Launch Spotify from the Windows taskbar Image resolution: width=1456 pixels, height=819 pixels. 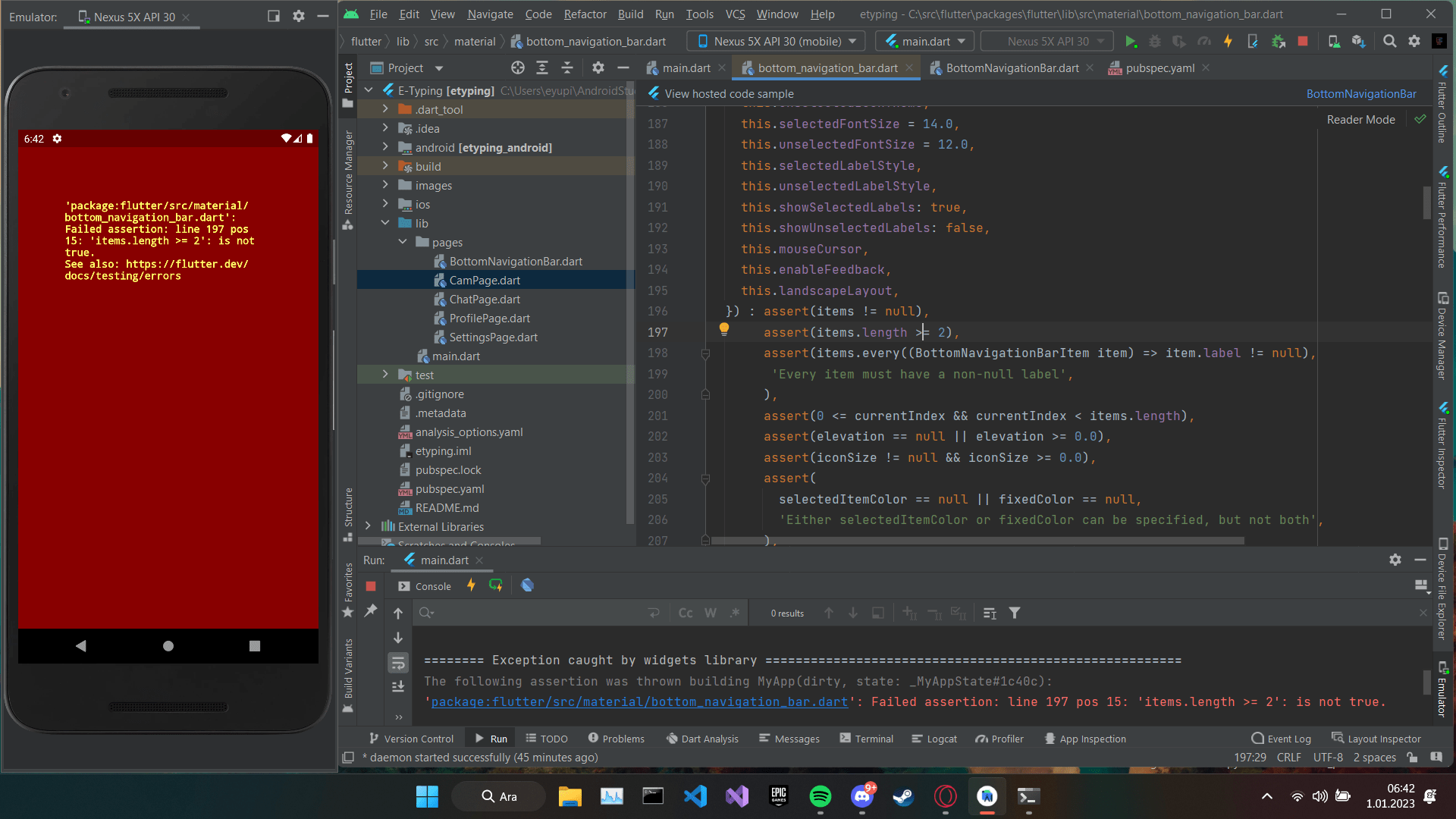[x=820, y=797]
